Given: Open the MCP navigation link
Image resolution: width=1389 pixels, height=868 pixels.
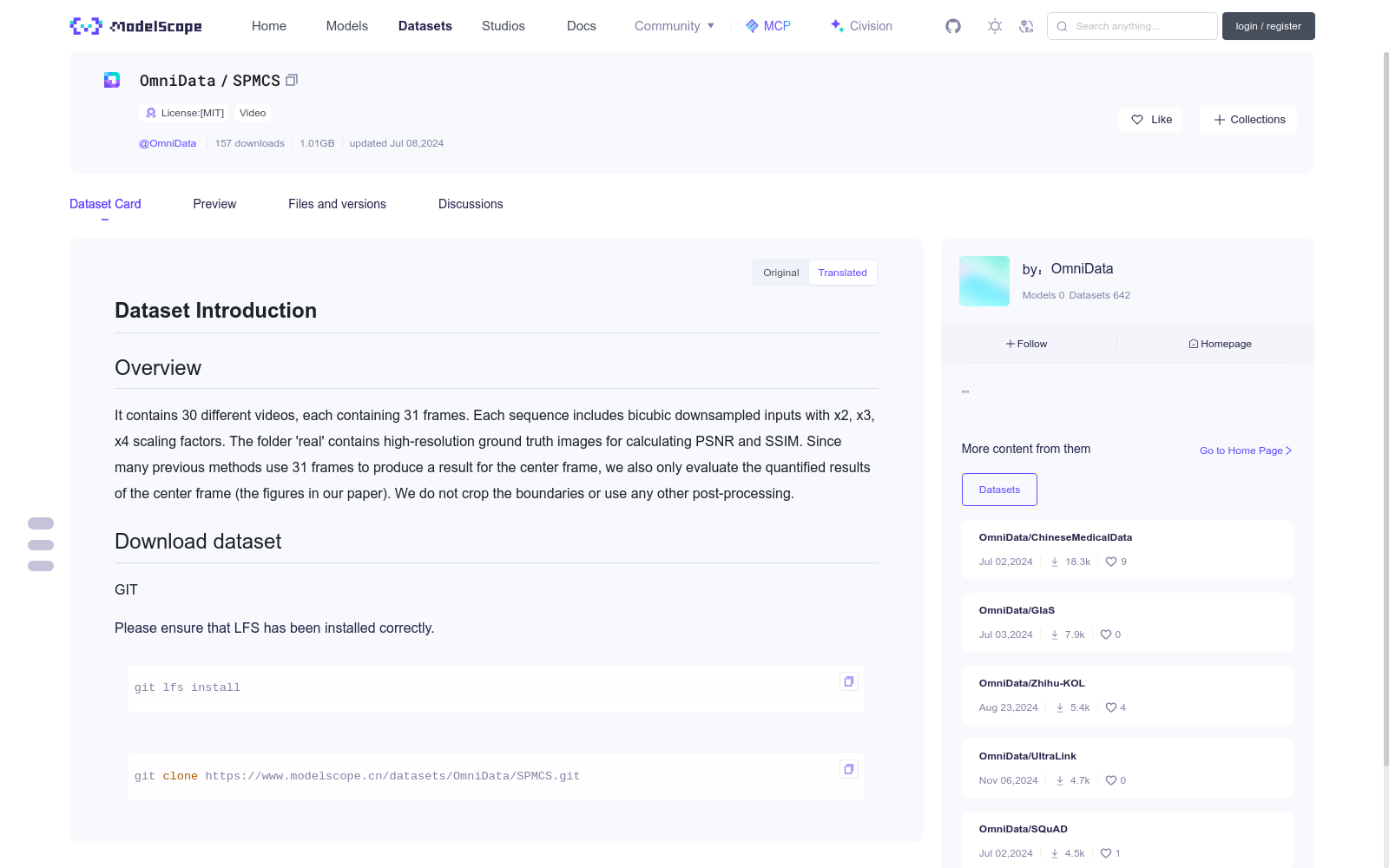Looking at the screenshot, I should [768, 26].
